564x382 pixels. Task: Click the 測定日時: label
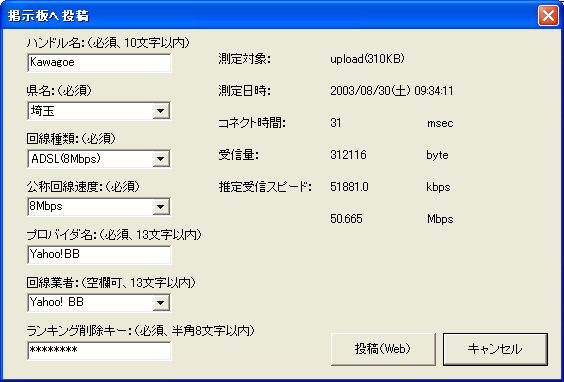tap(245, 91)
